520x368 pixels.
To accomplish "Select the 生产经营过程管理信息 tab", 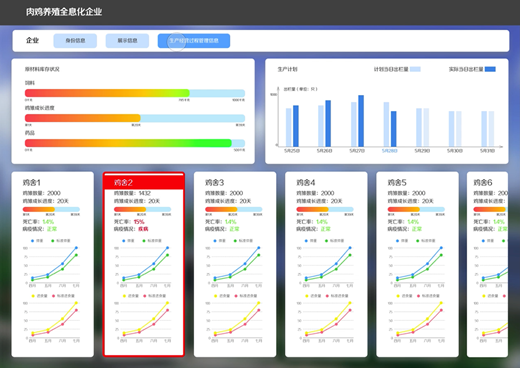I will 194,41.
